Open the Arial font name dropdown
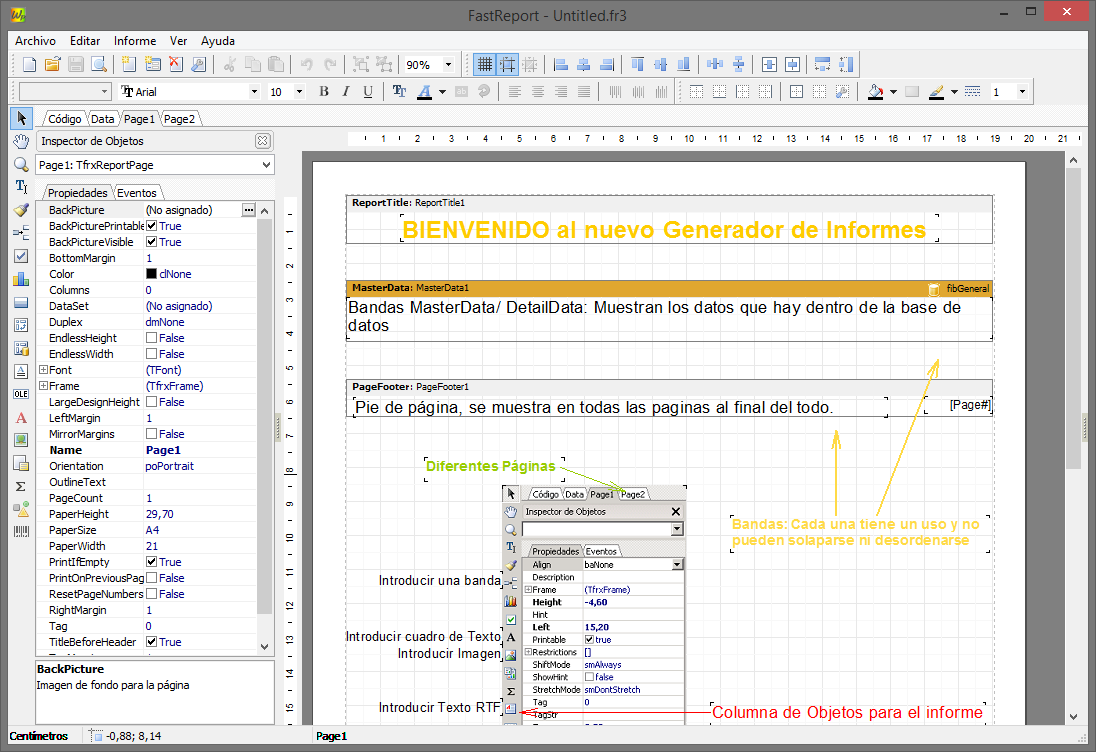 (254, 92)
